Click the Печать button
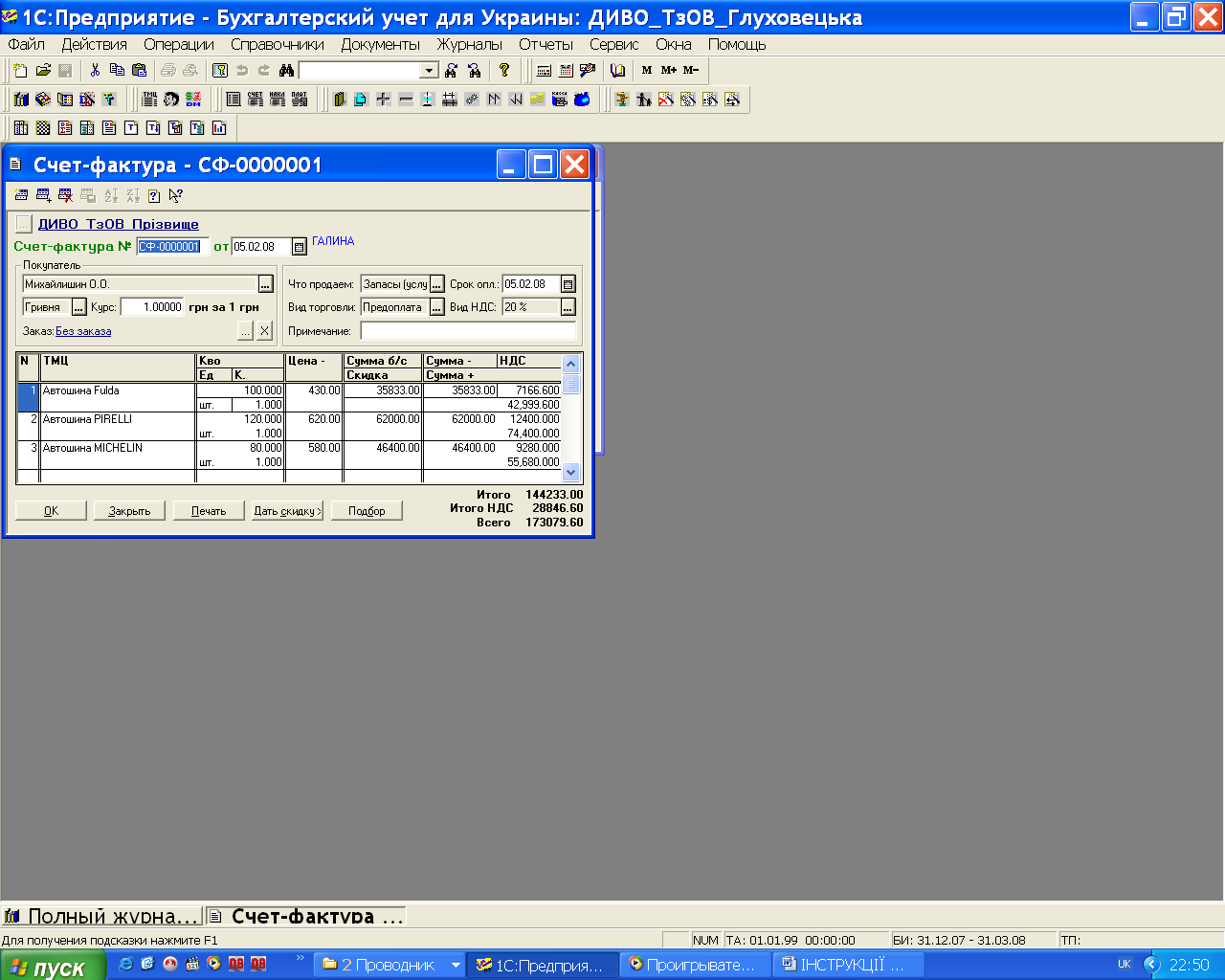 click(x=209, y=511)
